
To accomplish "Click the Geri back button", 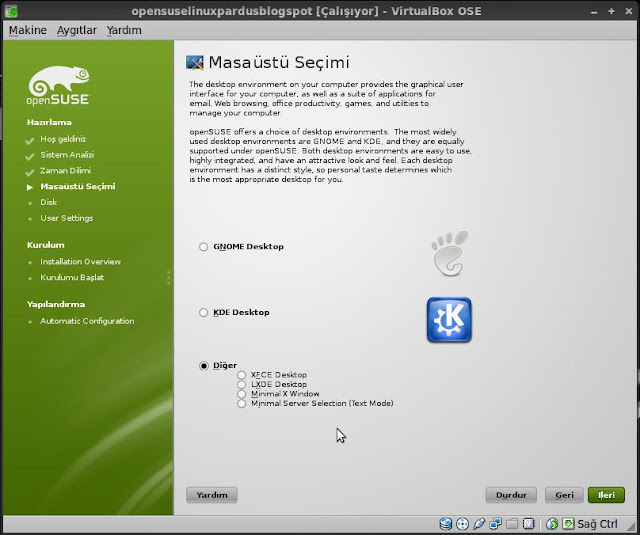I will point(564,495).
